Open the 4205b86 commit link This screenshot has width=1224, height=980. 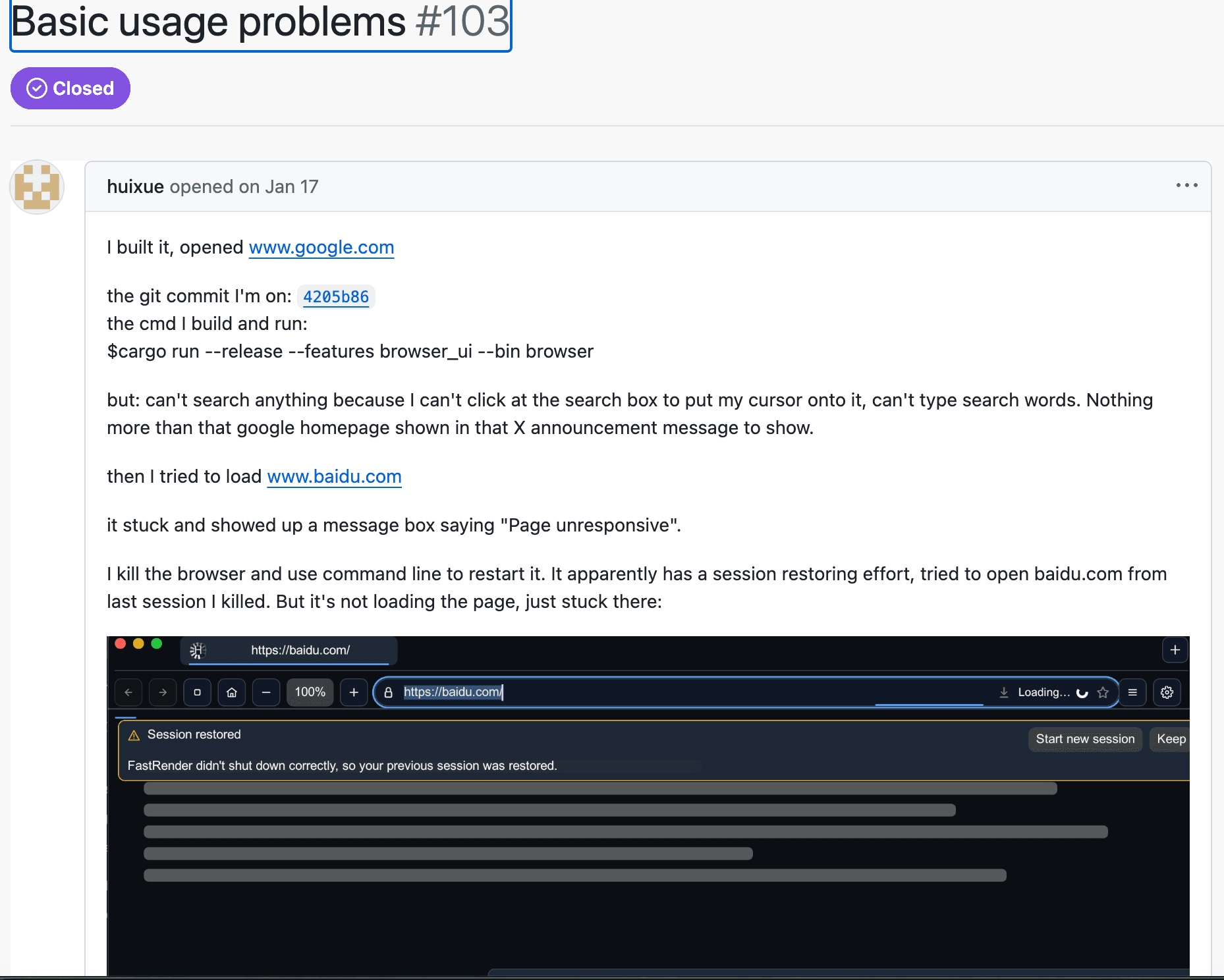click(x=335, y=297)
